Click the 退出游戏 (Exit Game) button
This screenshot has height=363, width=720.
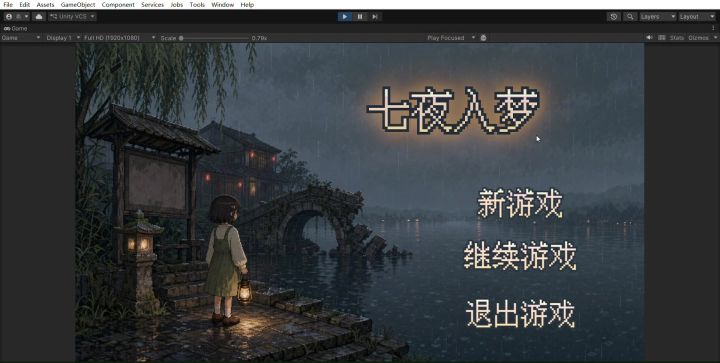click(520, 314)
